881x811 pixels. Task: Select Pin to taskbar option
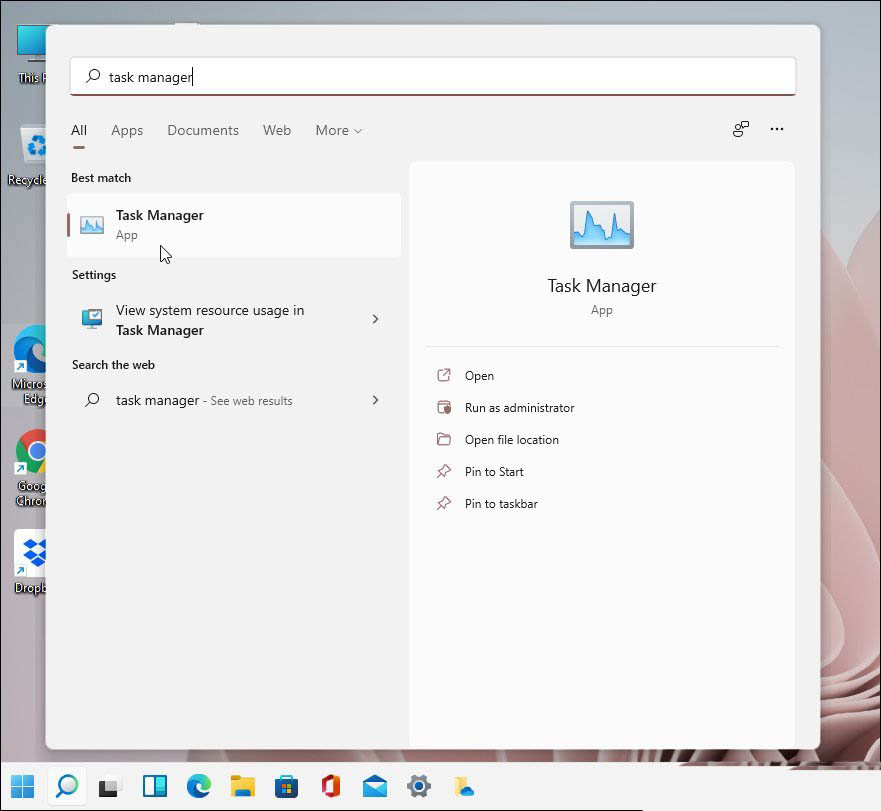[x=501, y=504]
